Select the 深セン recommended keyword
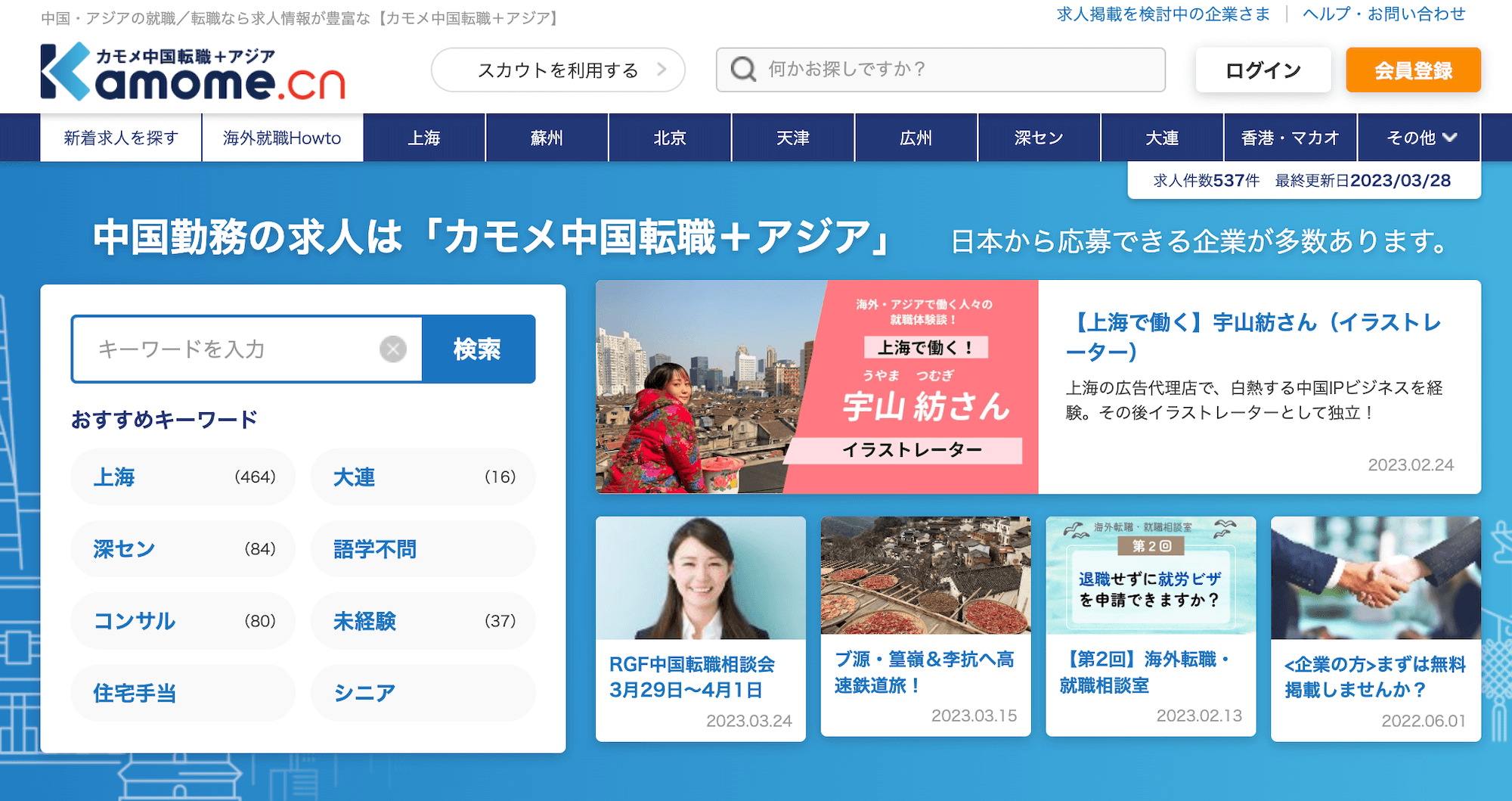 point(183,548)
